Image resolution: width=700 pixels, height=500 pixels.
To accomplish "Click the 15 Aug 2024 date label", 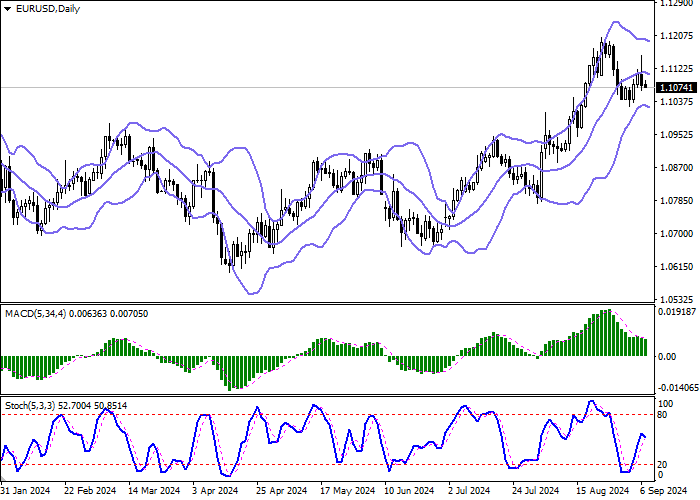I will tap(603, 491).
